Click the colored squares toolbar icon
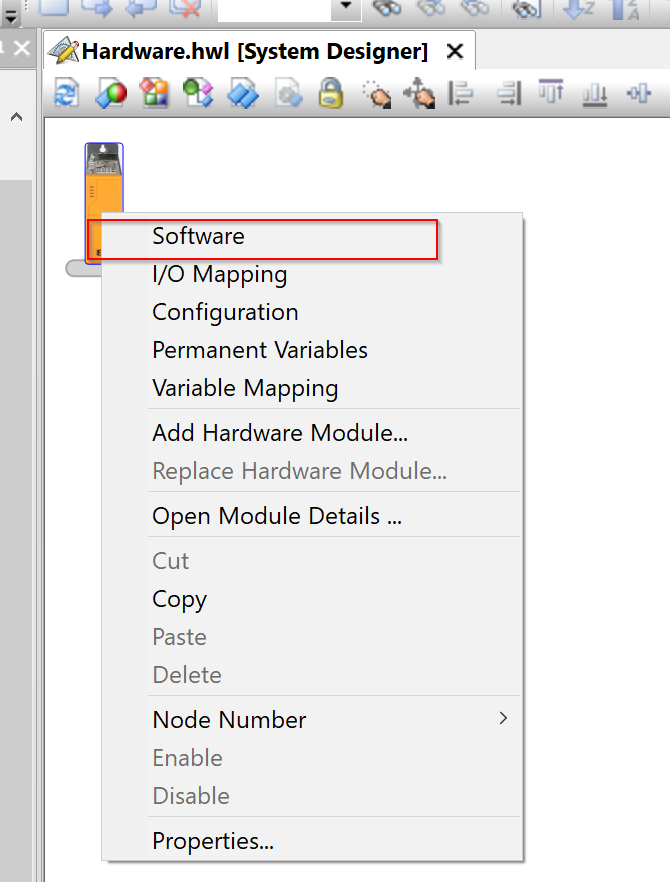 click(154, 93)
